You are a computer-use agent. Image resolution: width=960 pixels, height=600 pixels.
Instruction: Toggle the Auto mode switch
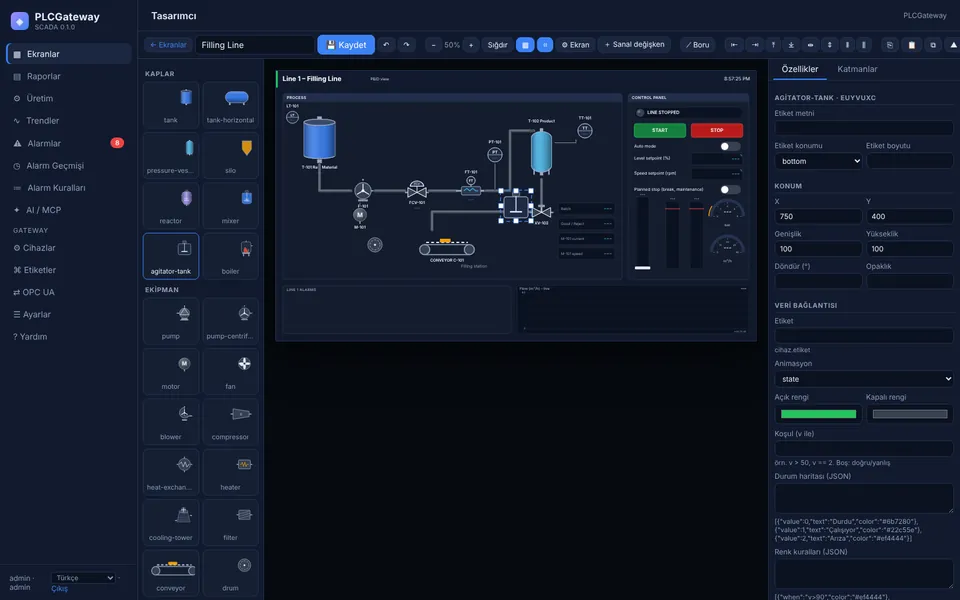730,146
